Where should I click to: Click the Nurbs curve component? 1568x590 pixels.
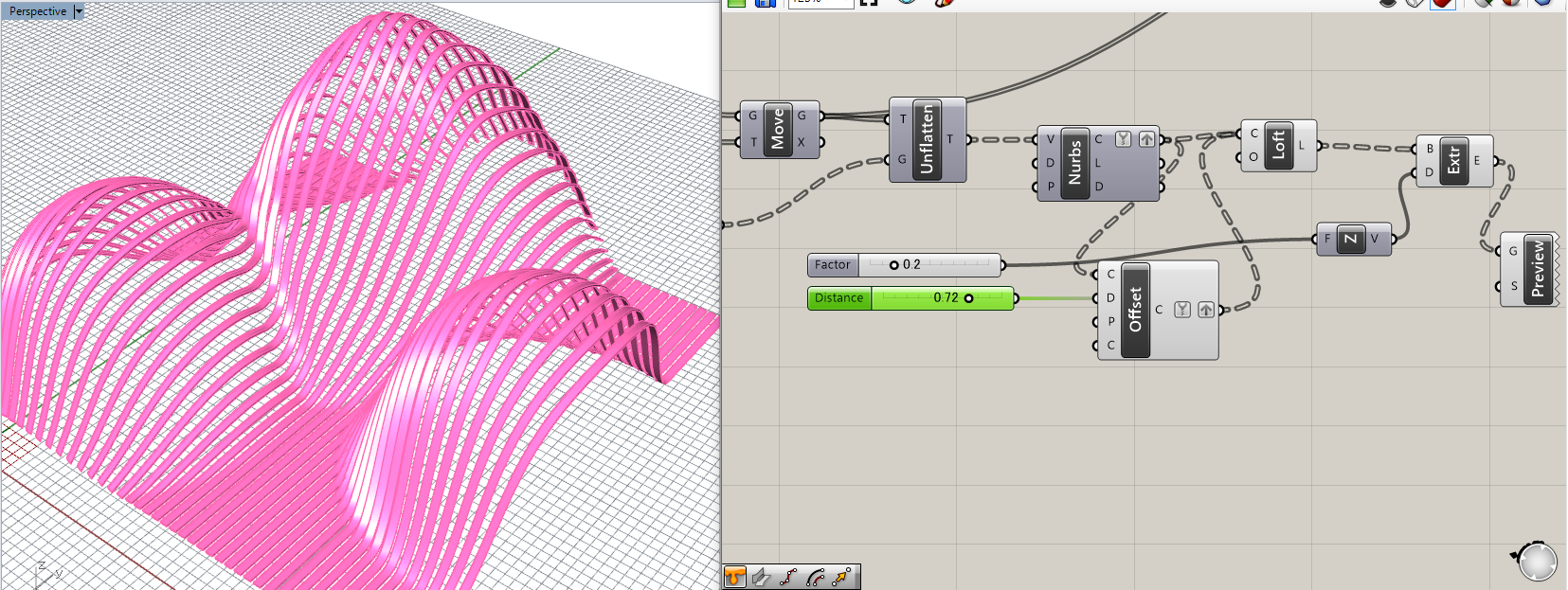click(1074, 163)
